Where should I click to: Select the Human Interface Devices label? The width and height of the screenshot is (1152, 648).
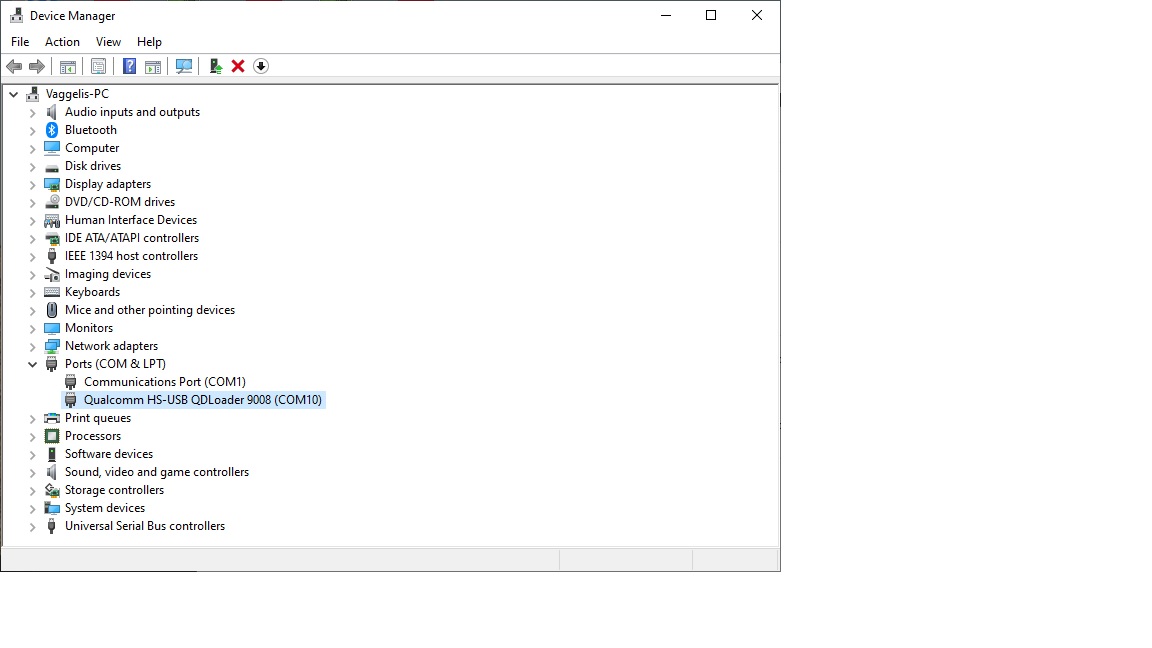click(131, 220)
